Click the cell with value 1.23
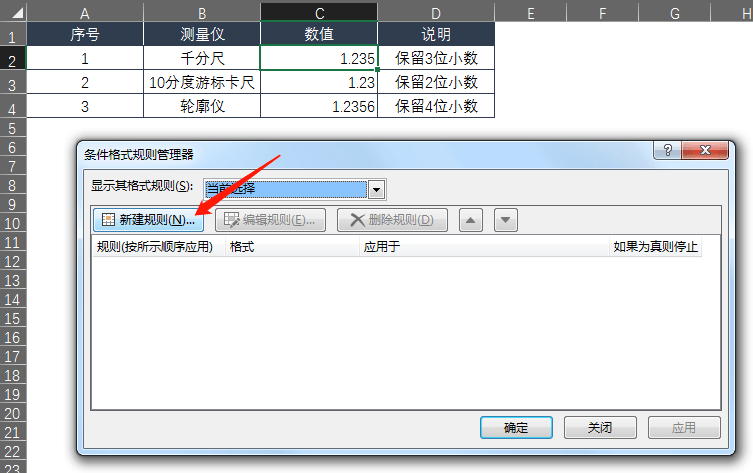This screenshot has height=473, width=753. tap(319, 82)
